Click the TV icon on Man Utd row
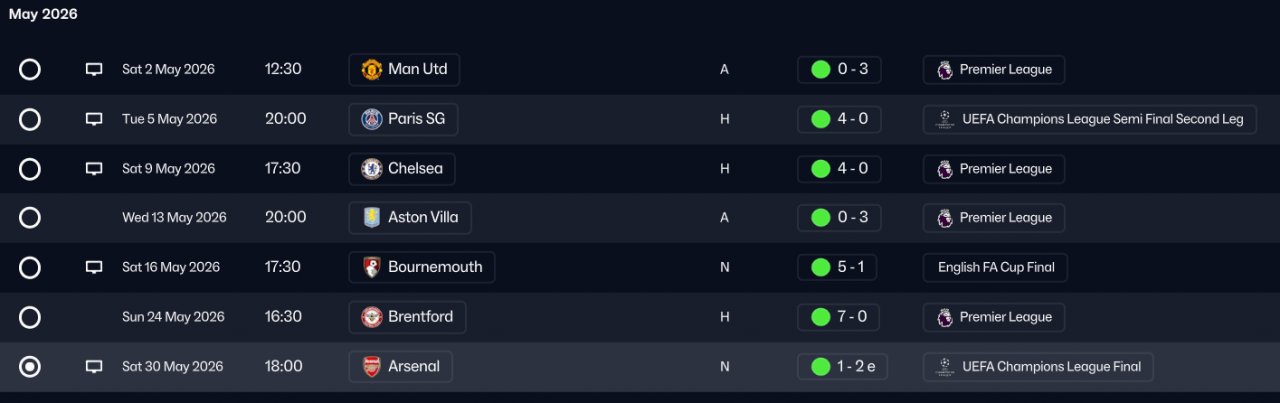The width and height of the screenshot is (1280, 403). (94, 69)
